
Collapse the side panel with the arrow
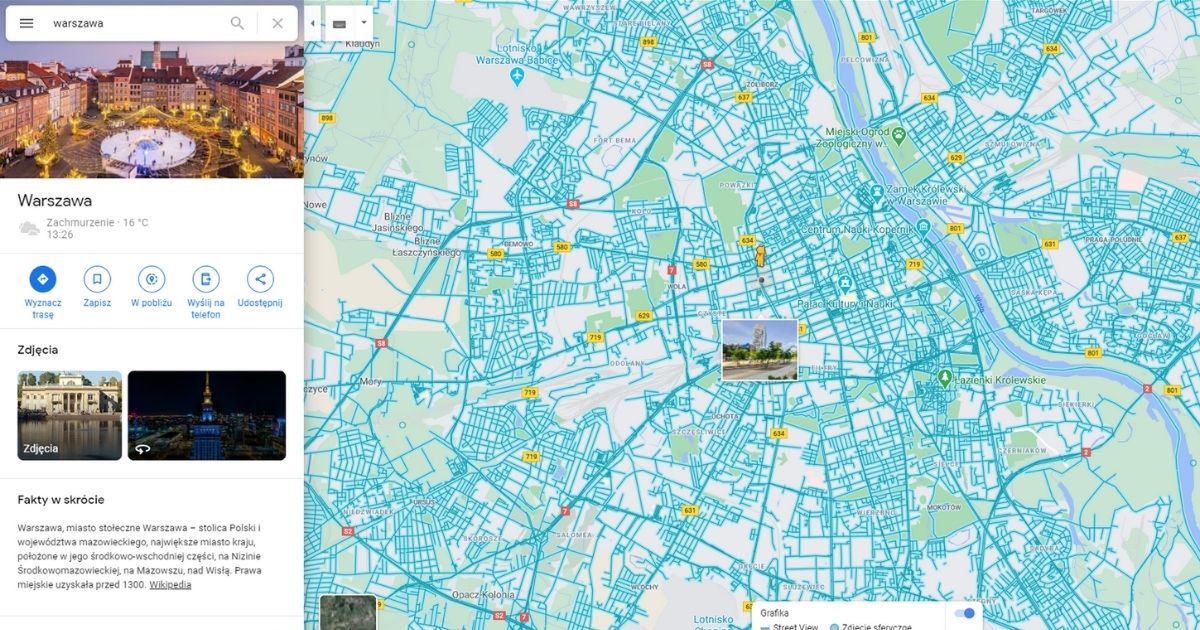click(x=312, y=23)
